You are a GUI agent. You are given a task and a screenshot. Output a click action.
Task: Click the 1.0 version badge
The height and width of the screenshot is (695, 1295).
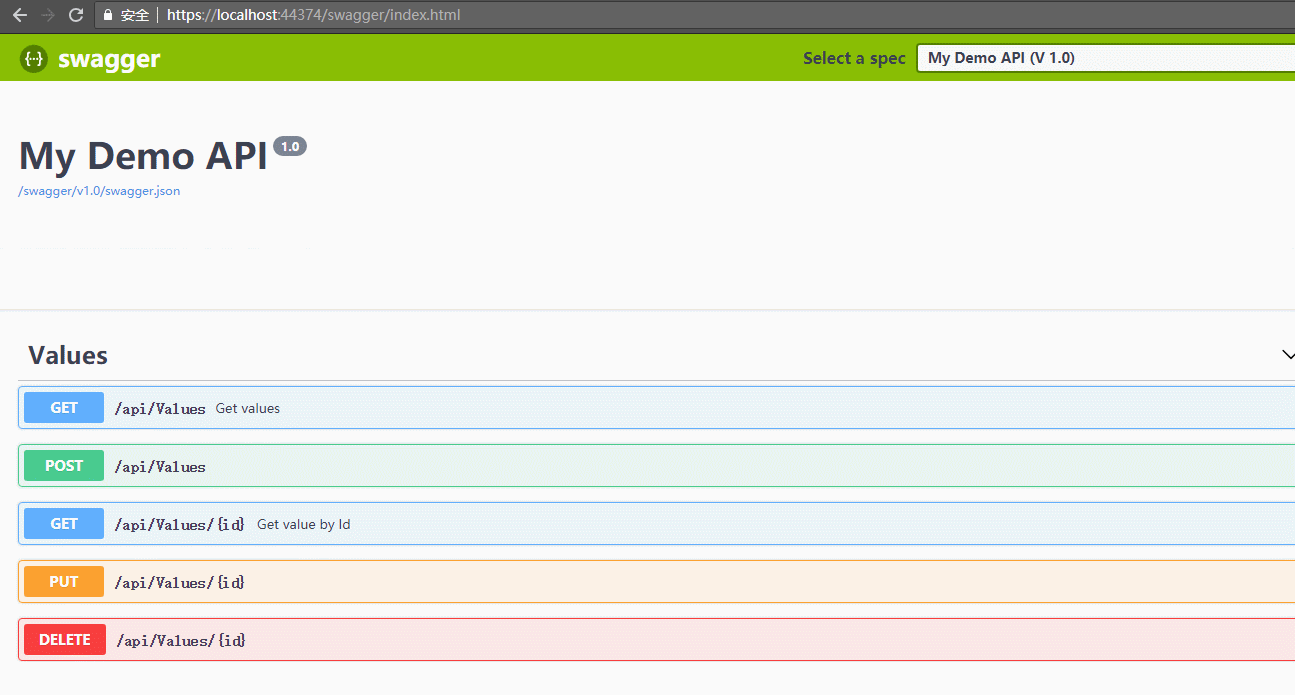(290, 147)
